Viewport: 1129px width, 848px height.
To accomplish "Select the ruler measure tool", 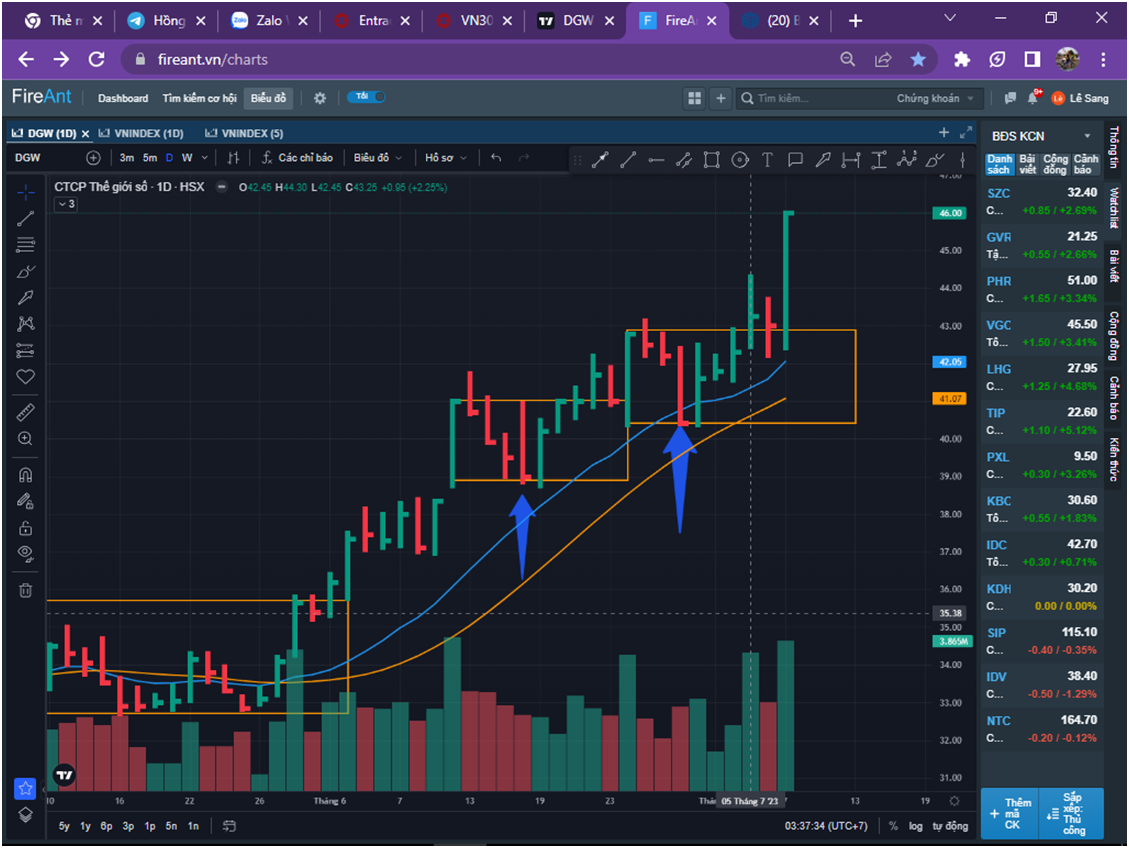I will point(25,411).
